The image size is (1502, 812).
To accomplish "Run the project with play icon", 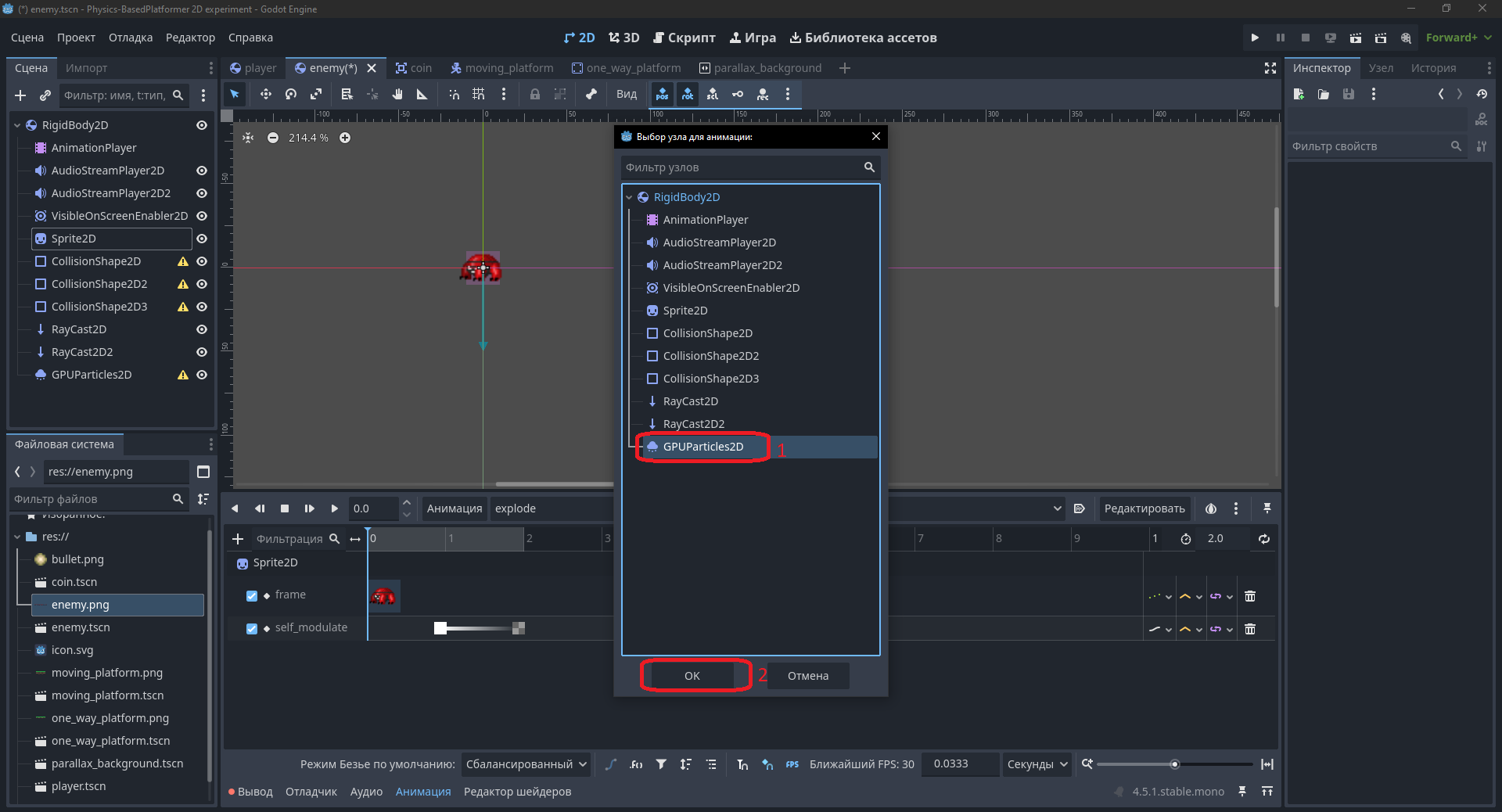I will click(1255, 38).
